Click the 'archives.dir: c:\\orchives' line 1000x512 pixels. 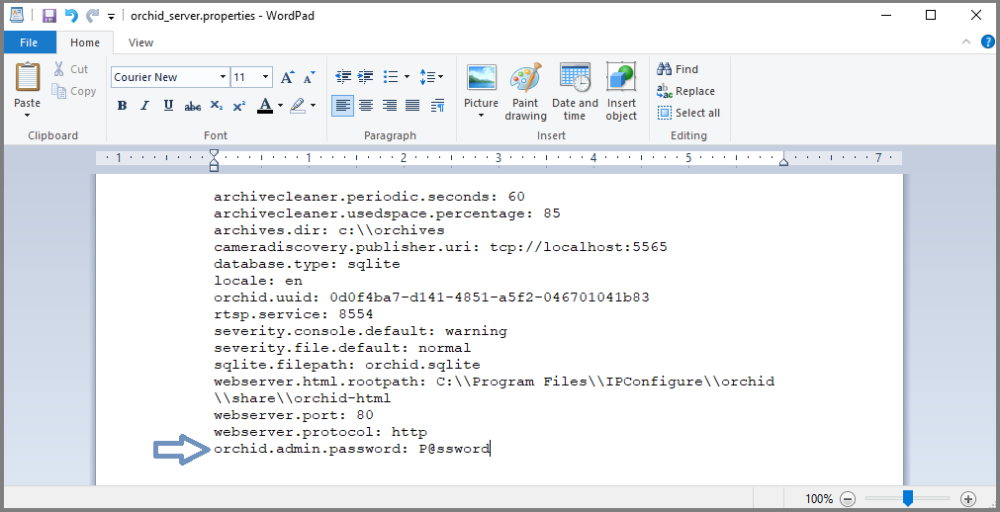click(329, 230)
